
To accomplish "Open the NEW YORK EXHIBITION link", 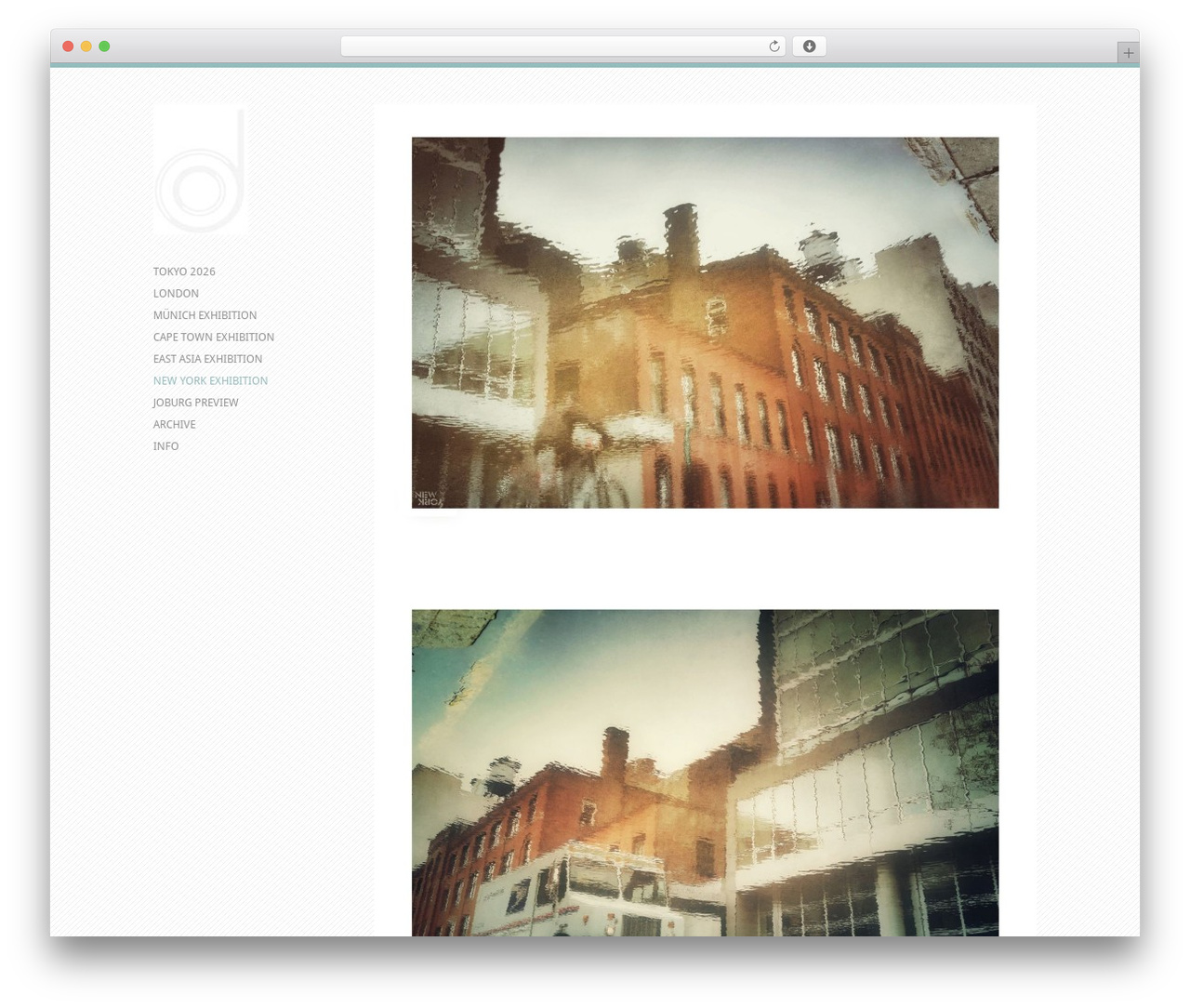I will click(210, 380).
